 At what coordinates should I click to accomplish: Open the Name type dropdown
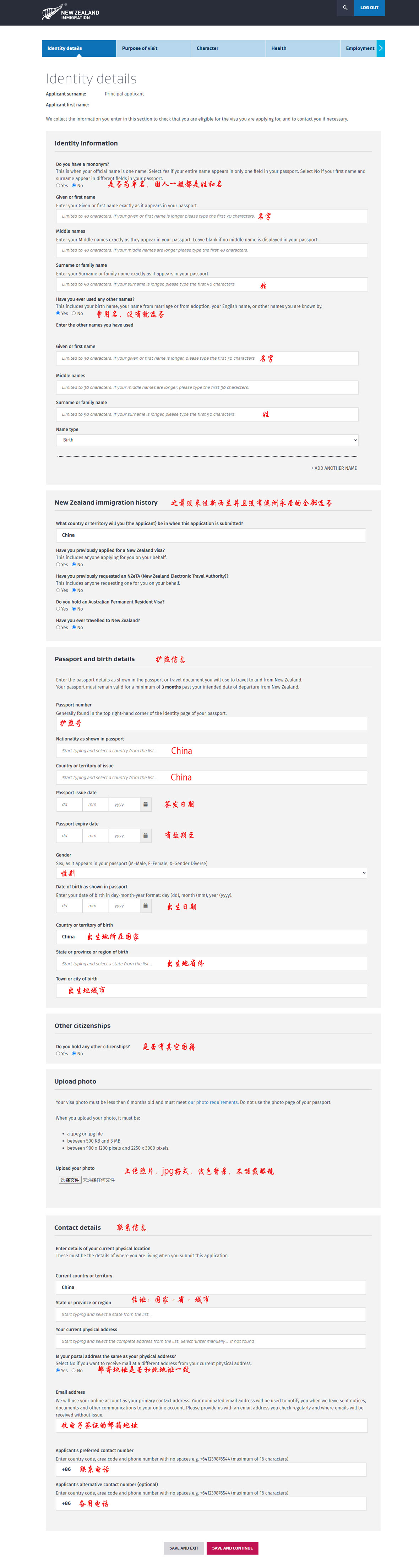(207, 440)
